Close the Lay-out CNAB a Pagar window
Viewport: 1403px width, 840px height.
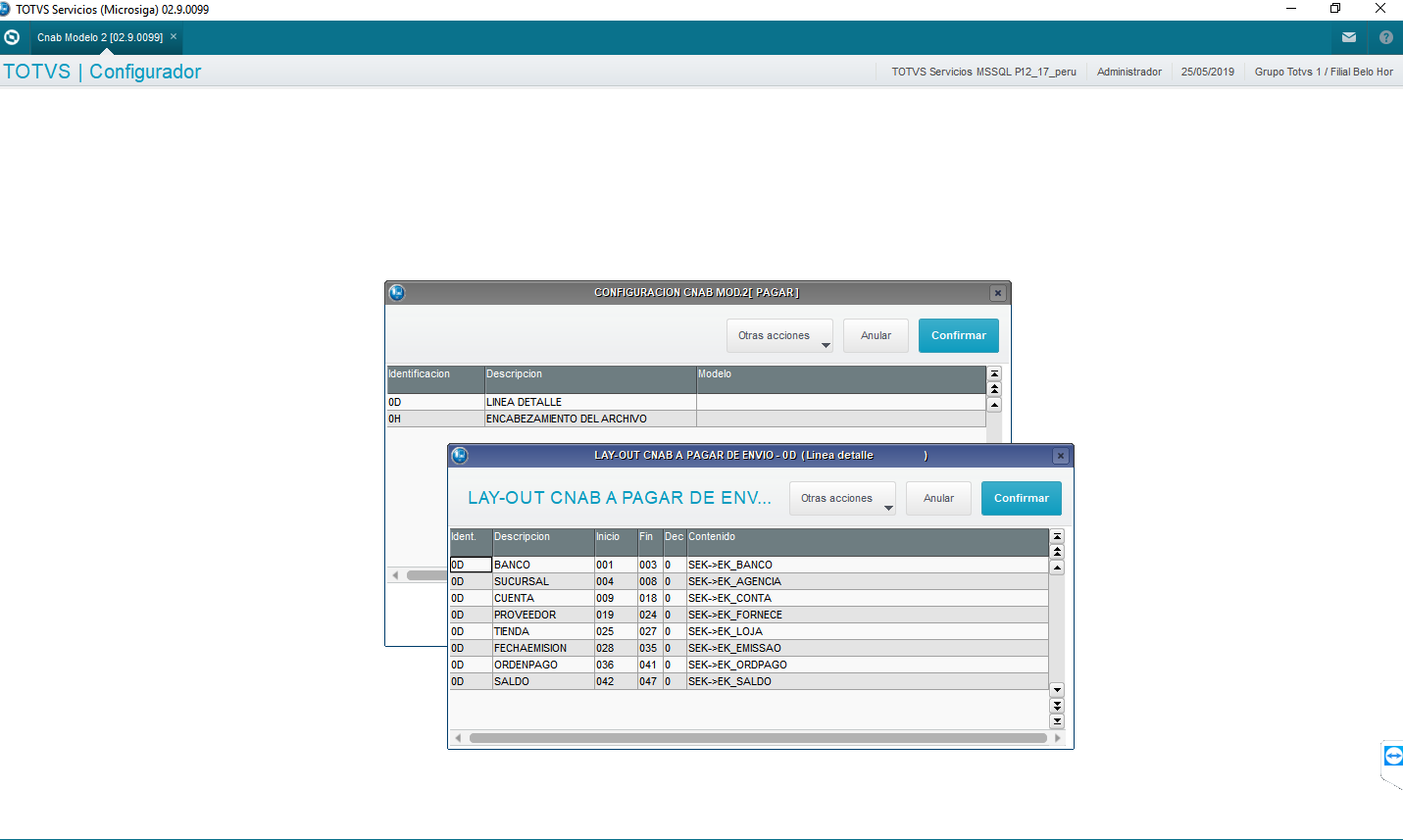pos(1060,456)
